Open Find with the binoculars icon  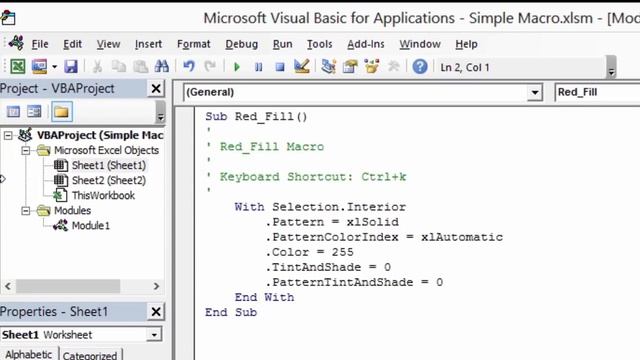(x=162, y=66)
